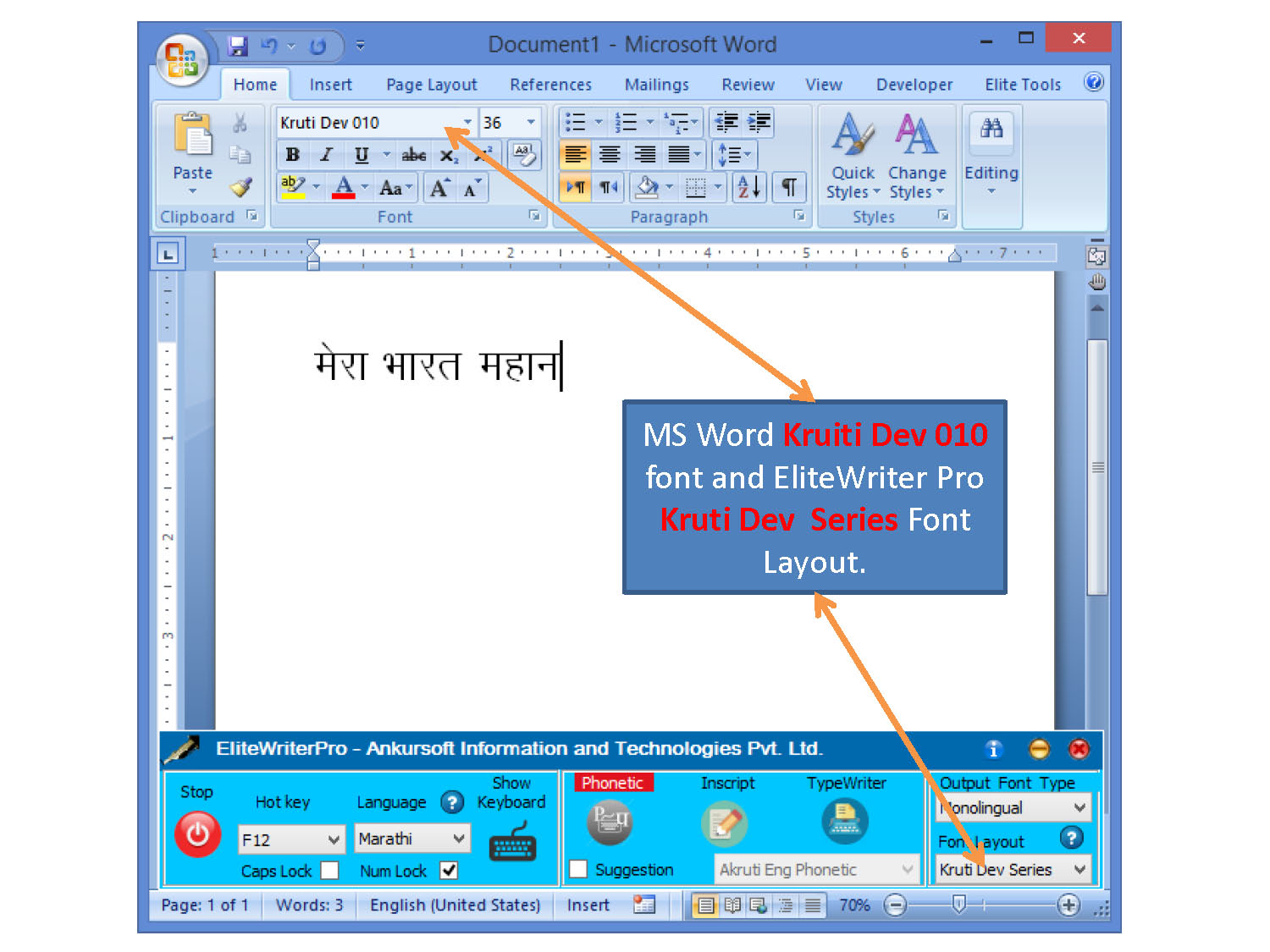1270x952 pixels.
Task: Increase the paragraph indent
Action: (x=759, y=123)
